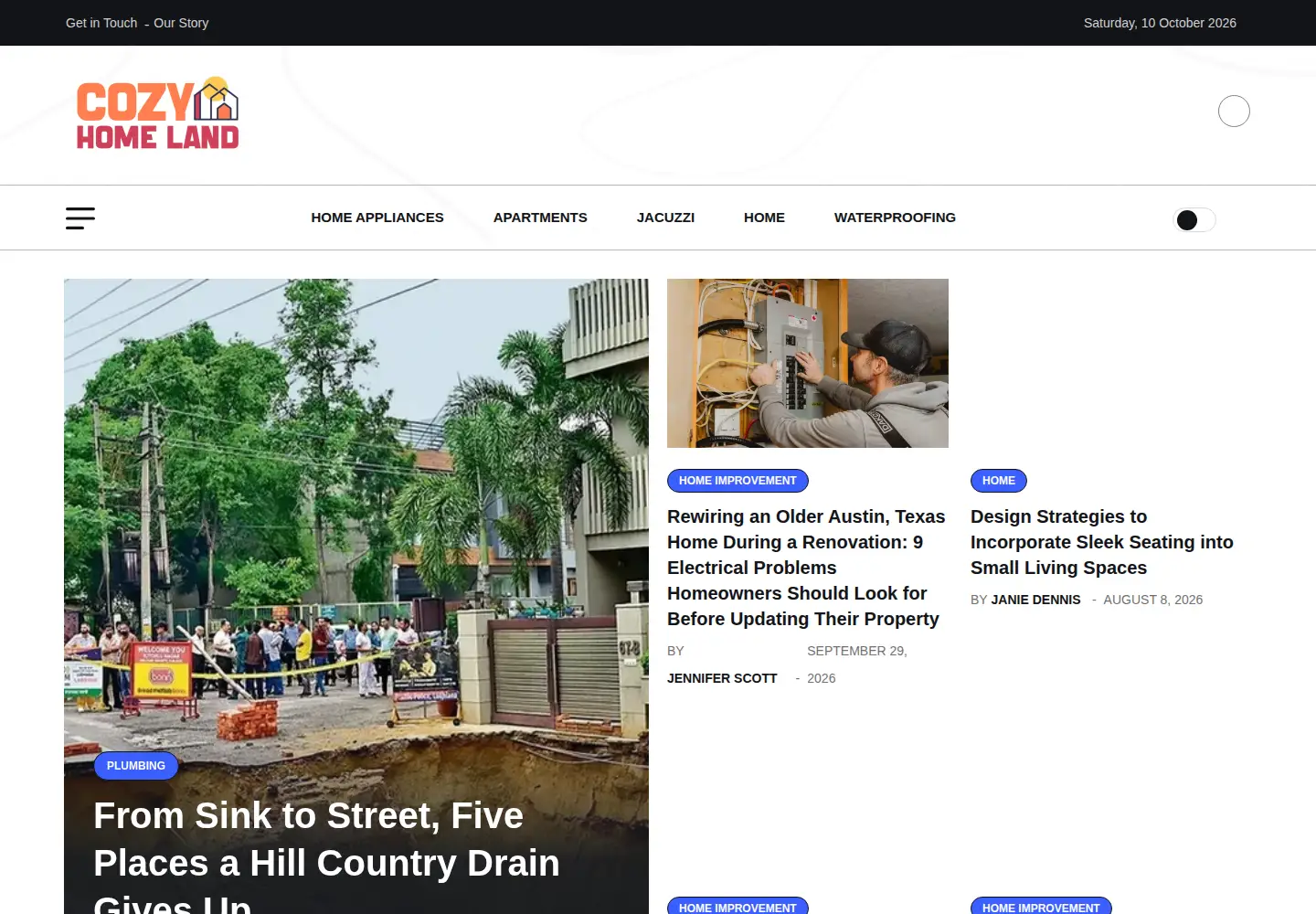The image size is (1316, 914).
Task: Open the Waterproofing menu item
Action: [x=895, y=218]
